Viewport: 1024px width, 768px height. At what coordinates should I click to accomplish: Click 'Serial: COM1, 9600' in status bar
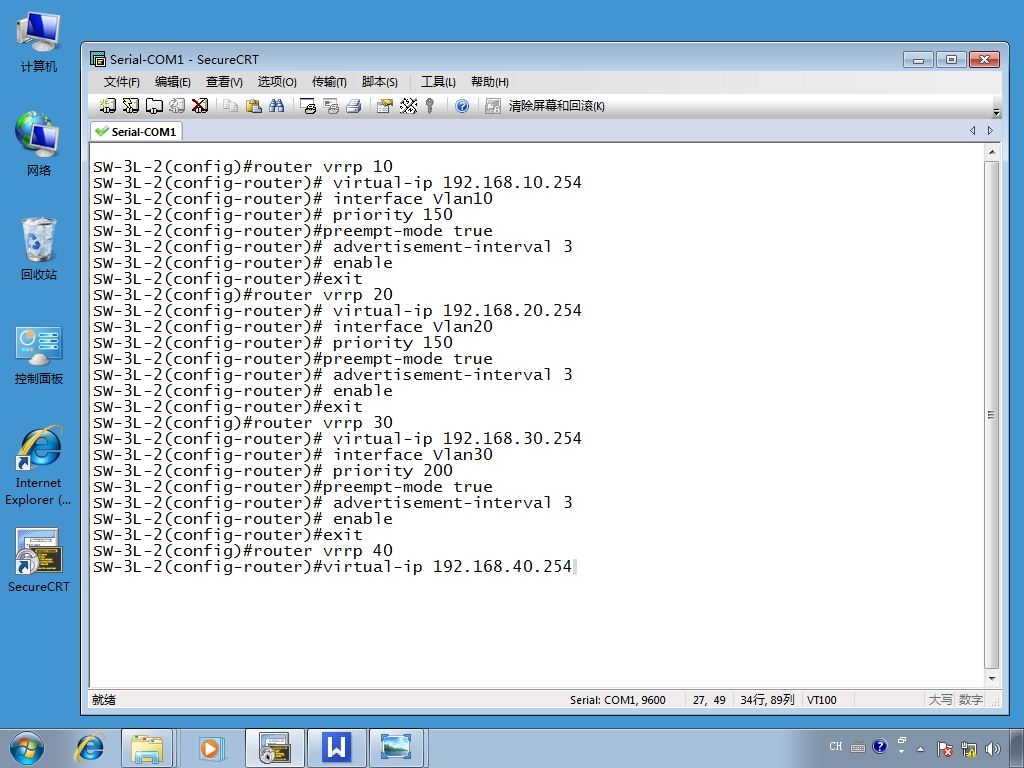click(x=617, y=700)
